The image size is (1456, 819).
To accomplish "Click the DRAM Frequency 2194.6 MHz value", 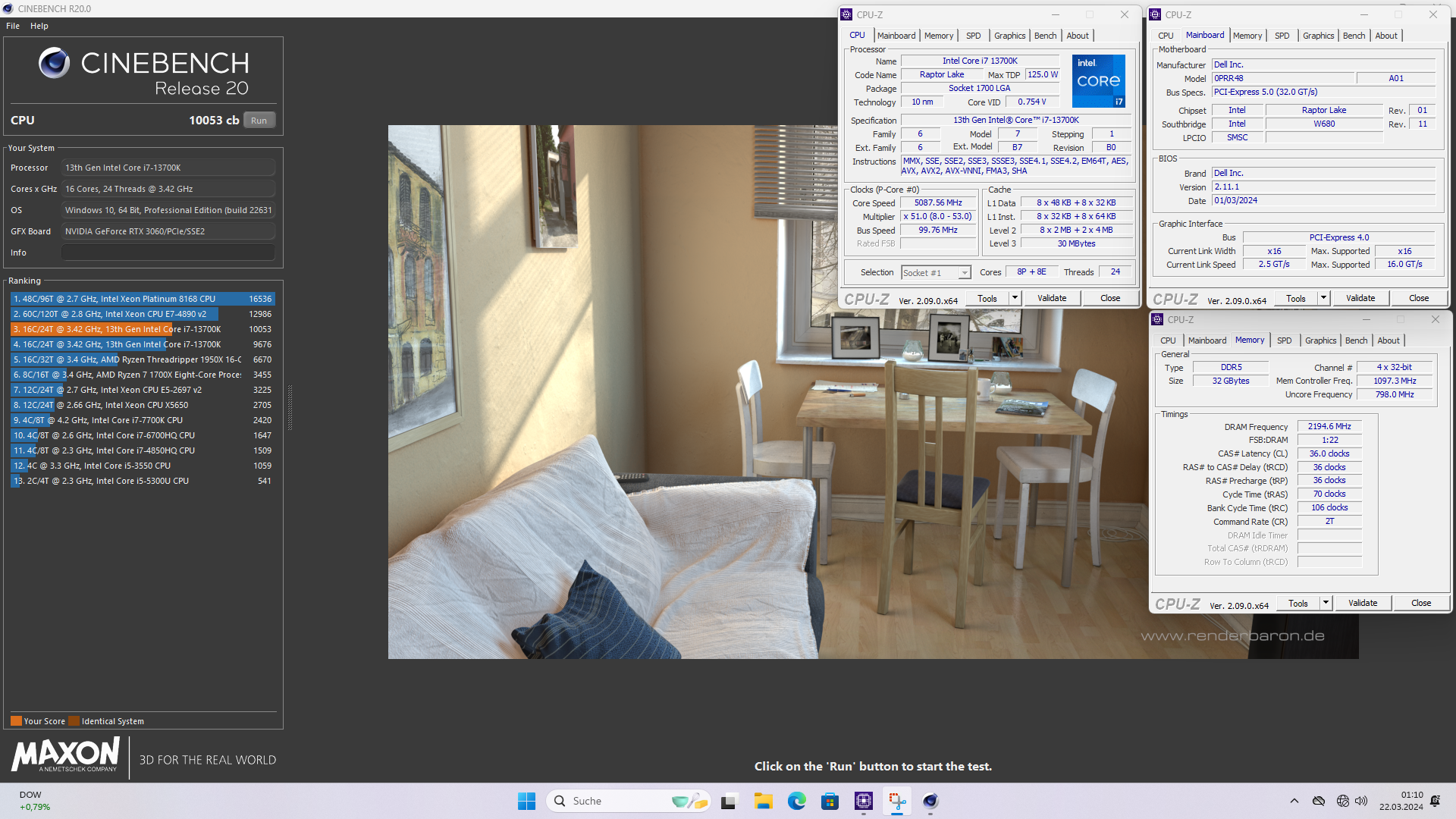I will tap(1330, 427).
